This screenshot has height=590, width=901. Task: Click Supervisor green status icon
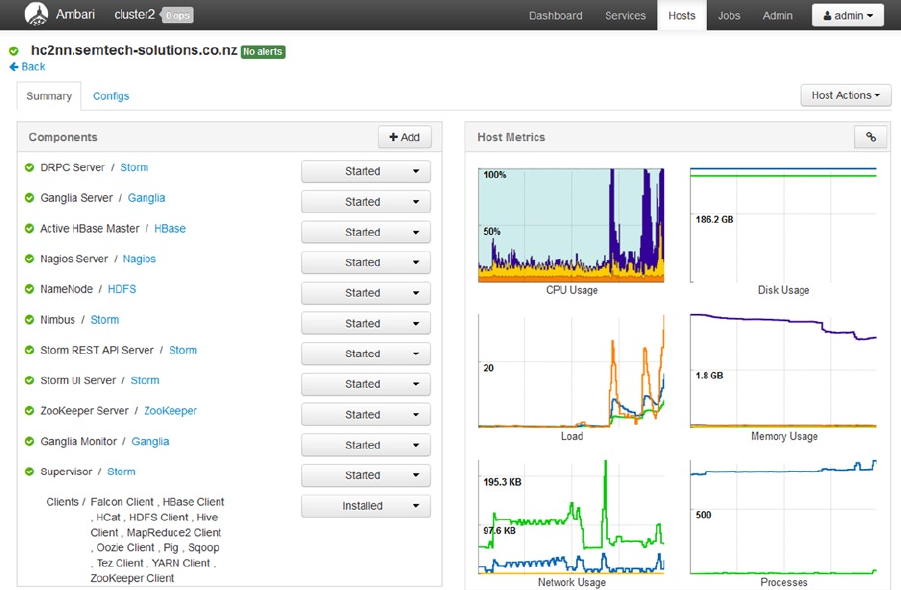tap(29, 472)
